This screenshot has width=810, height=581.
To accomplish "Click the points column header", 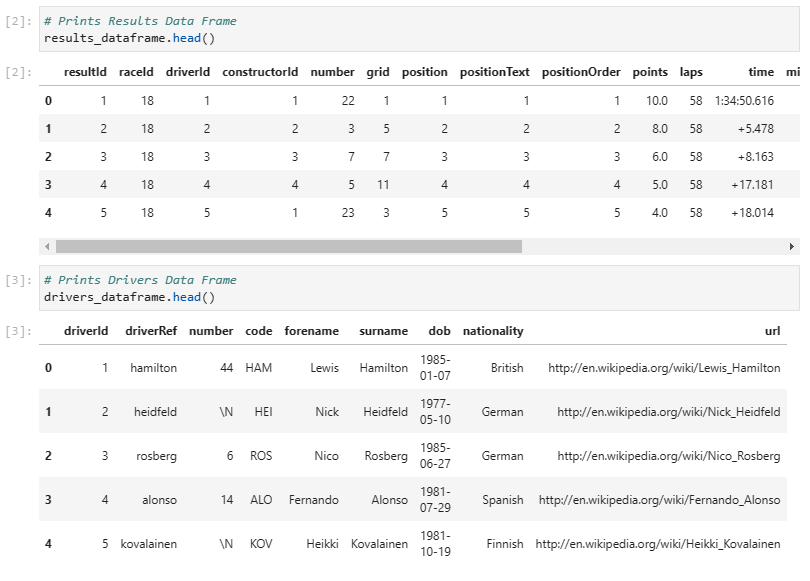I will pos(650,72).
